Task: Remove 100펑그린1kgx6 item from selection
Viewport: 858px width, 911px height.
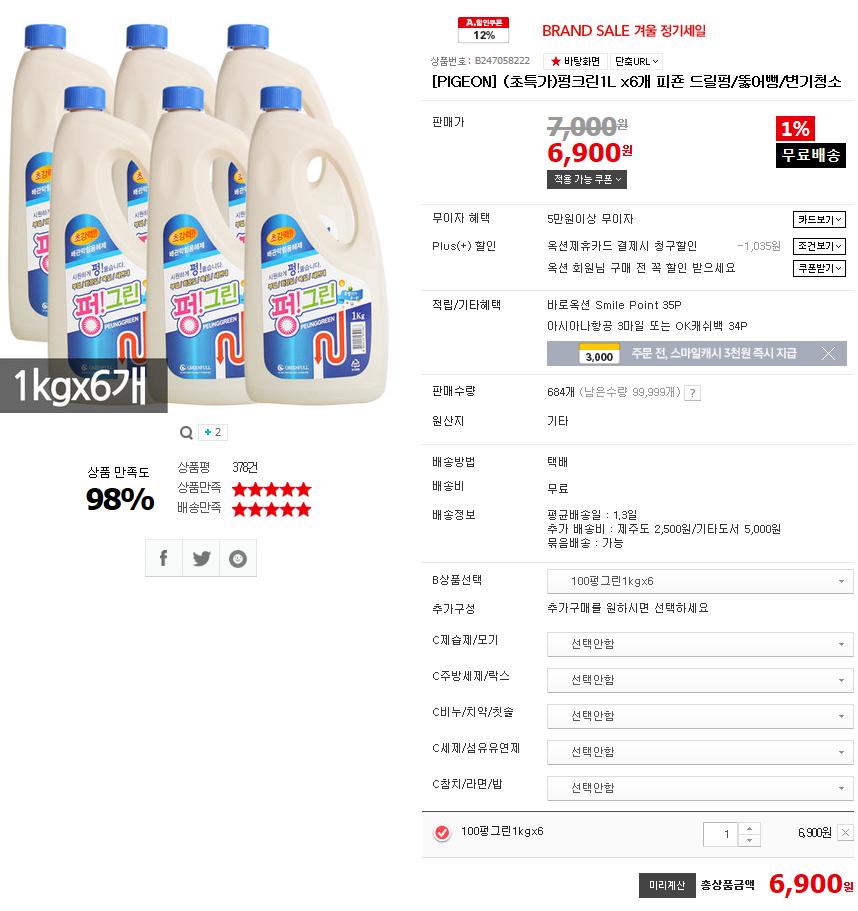Action: tap(845, 833)
